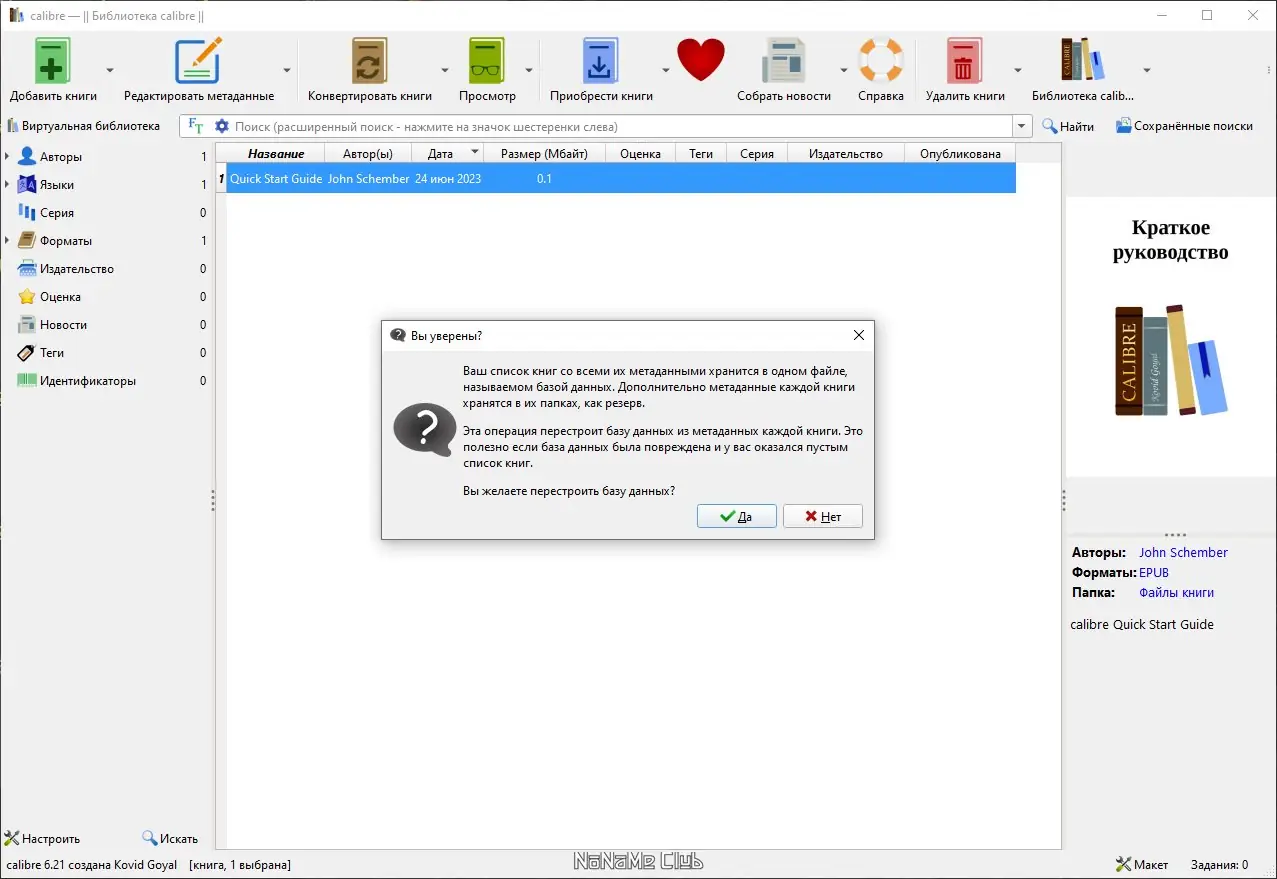Click Get books (Приобрести книги) icon

(x=601, y=62)
